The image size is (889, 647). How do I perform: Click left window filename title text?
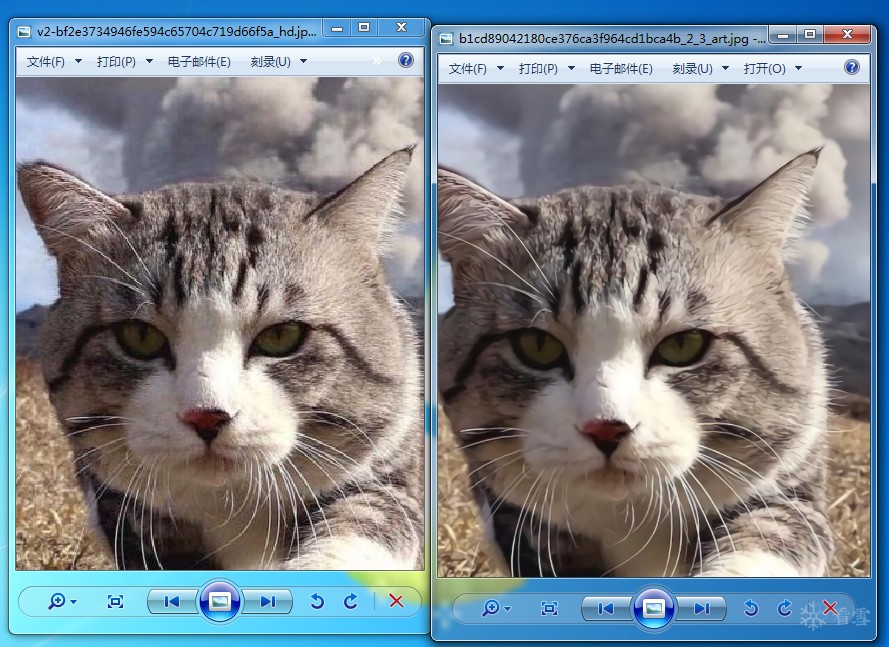[176, 32]
